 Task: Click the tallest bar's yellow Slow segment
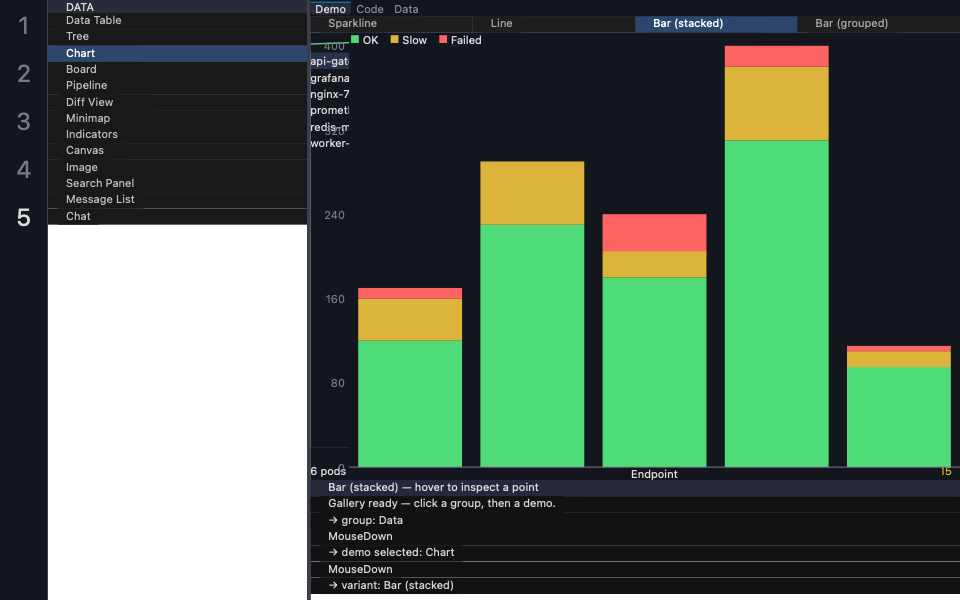(776, 103)
